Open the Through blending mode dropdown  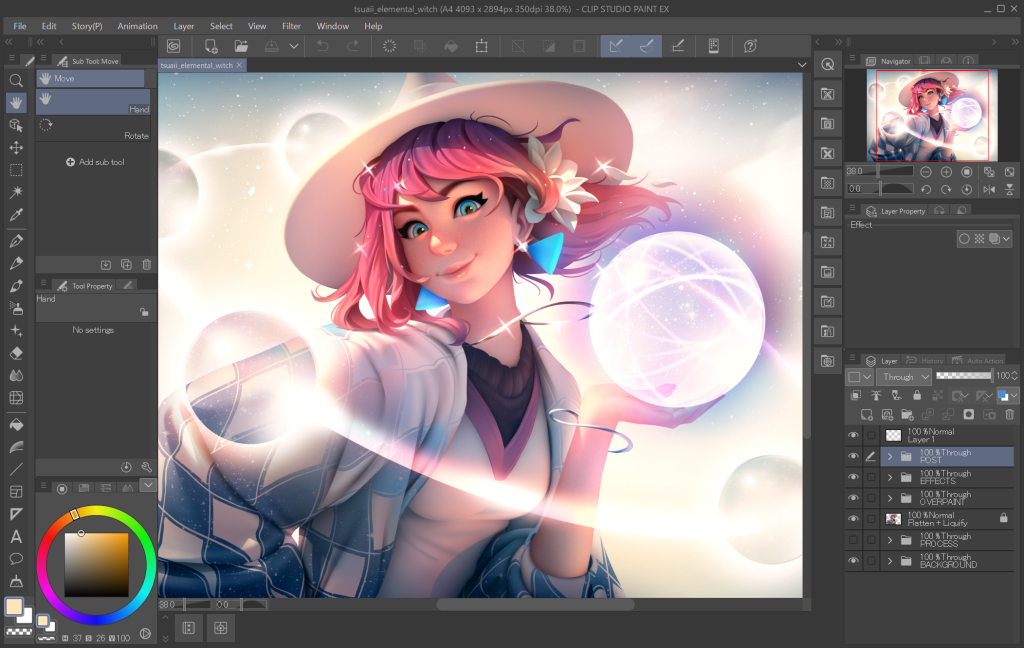coord(904,377)
